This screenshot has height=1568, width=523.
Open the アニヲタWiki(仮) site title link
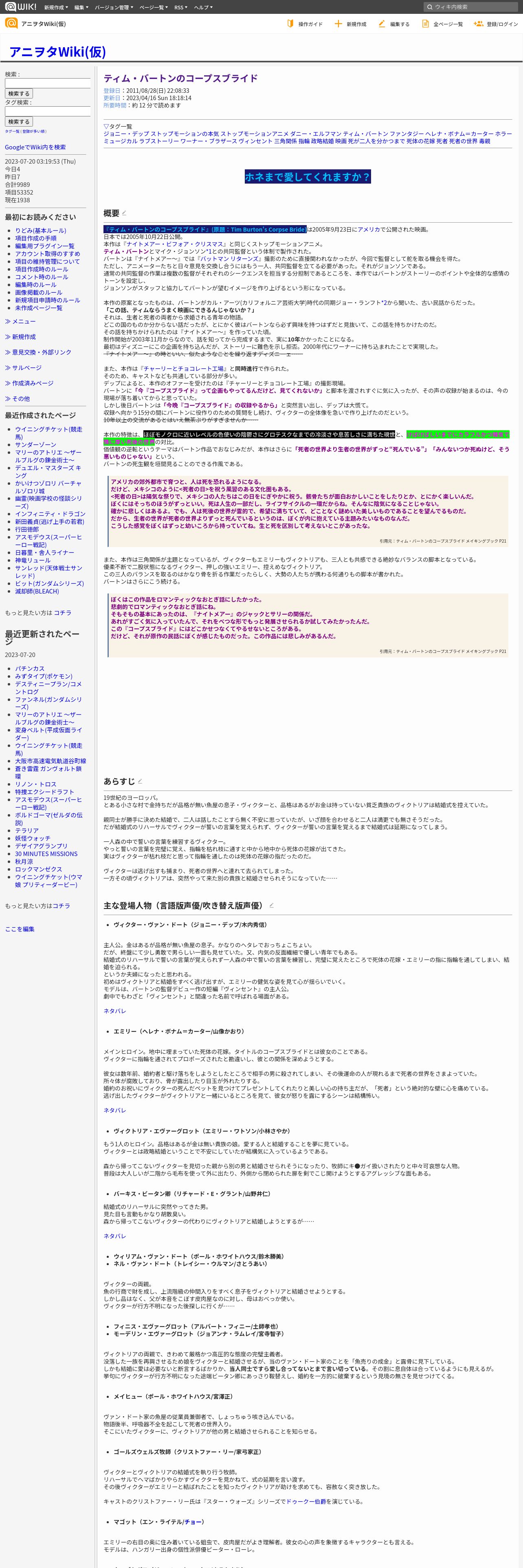[x=57, y=52]
